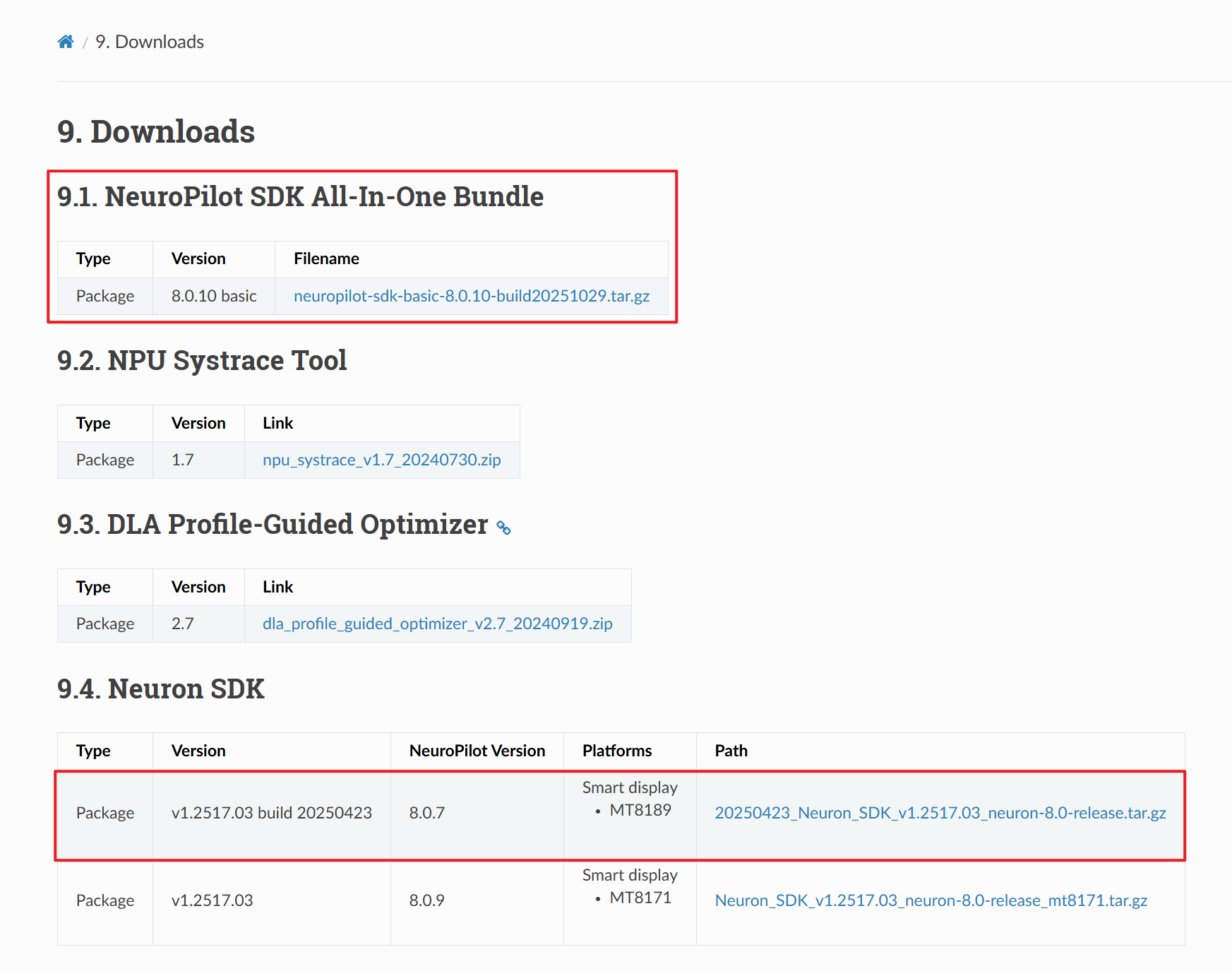Download the Neuron_SDK mt8171 tar.gz file

point(931,900)
